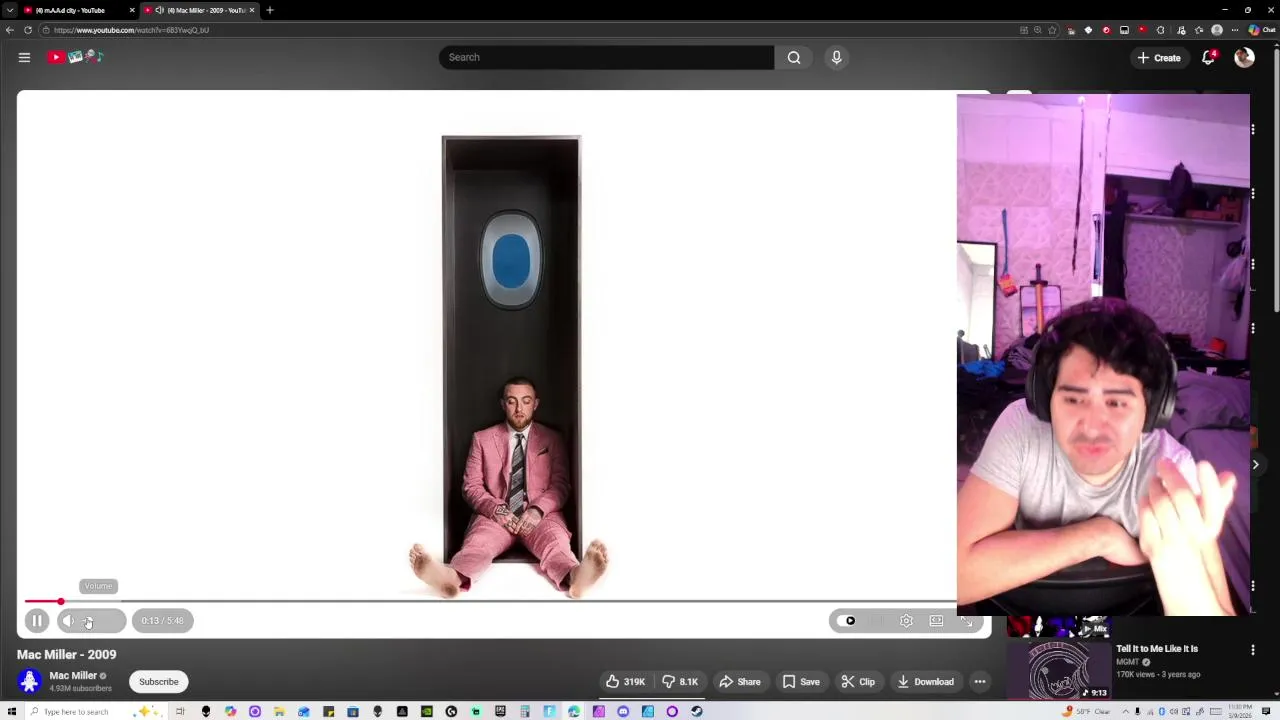1280x720 pixels.
Task: Open Steam from the taskbar
Action: (x=696, y=712)
